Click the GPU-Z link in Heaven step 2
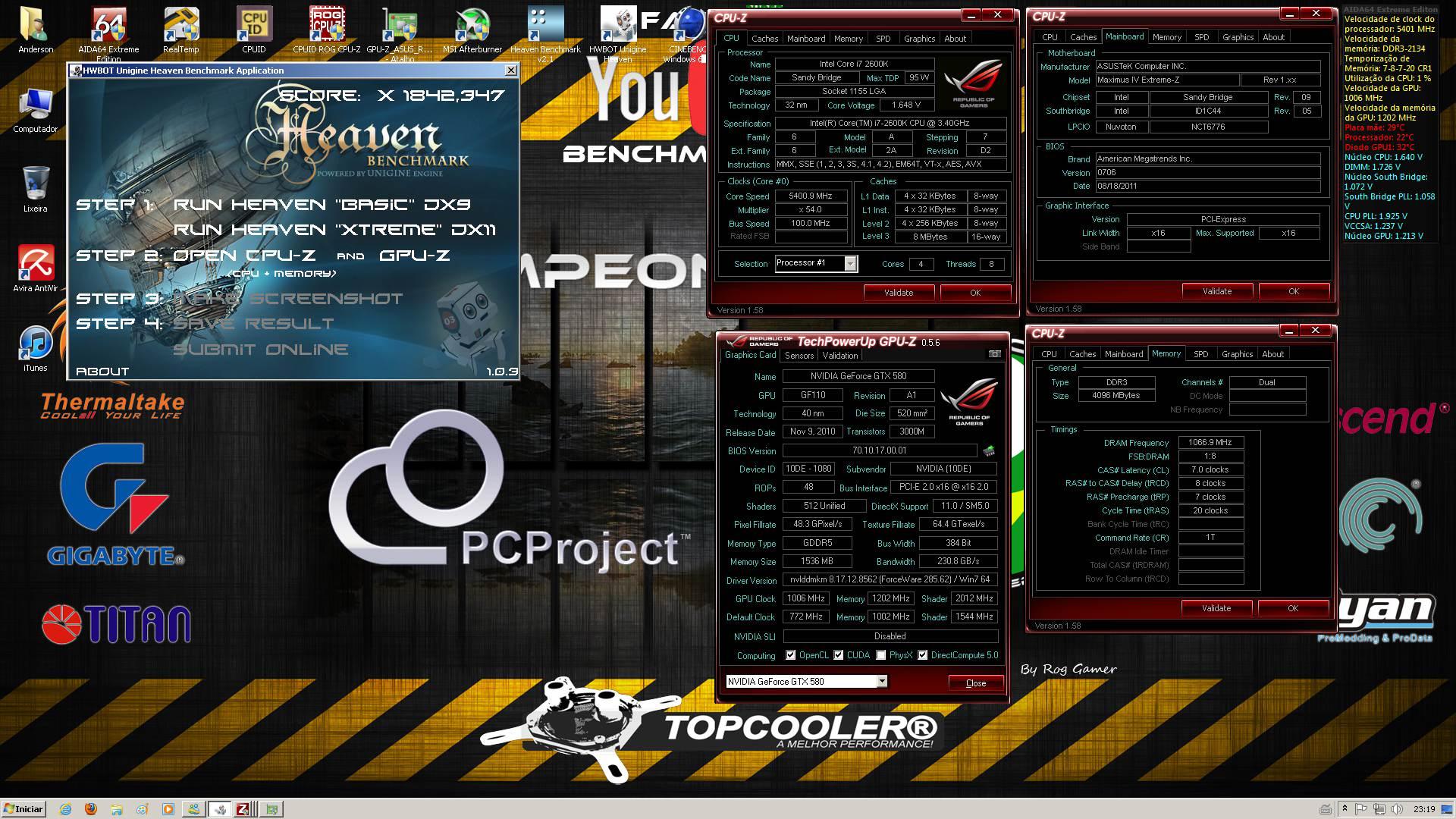Image resolution: width=1456 pixels, height=819 pixels. [x=415, y=256]
